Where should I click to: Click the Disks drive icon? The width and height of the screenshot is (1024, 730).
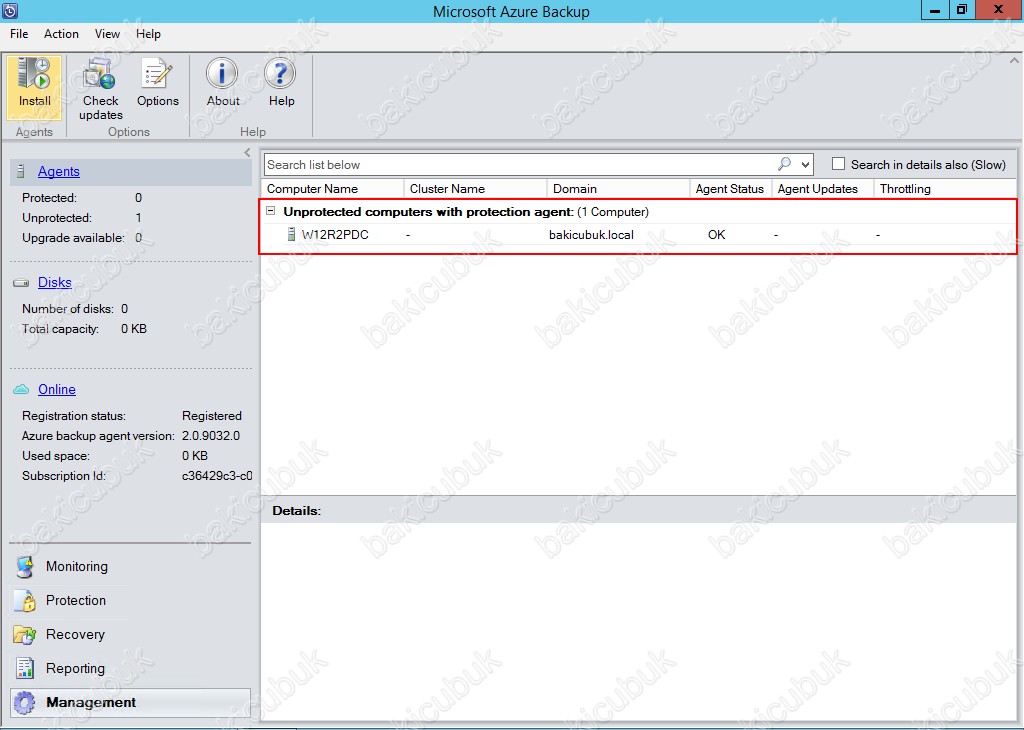click(21, 283)
